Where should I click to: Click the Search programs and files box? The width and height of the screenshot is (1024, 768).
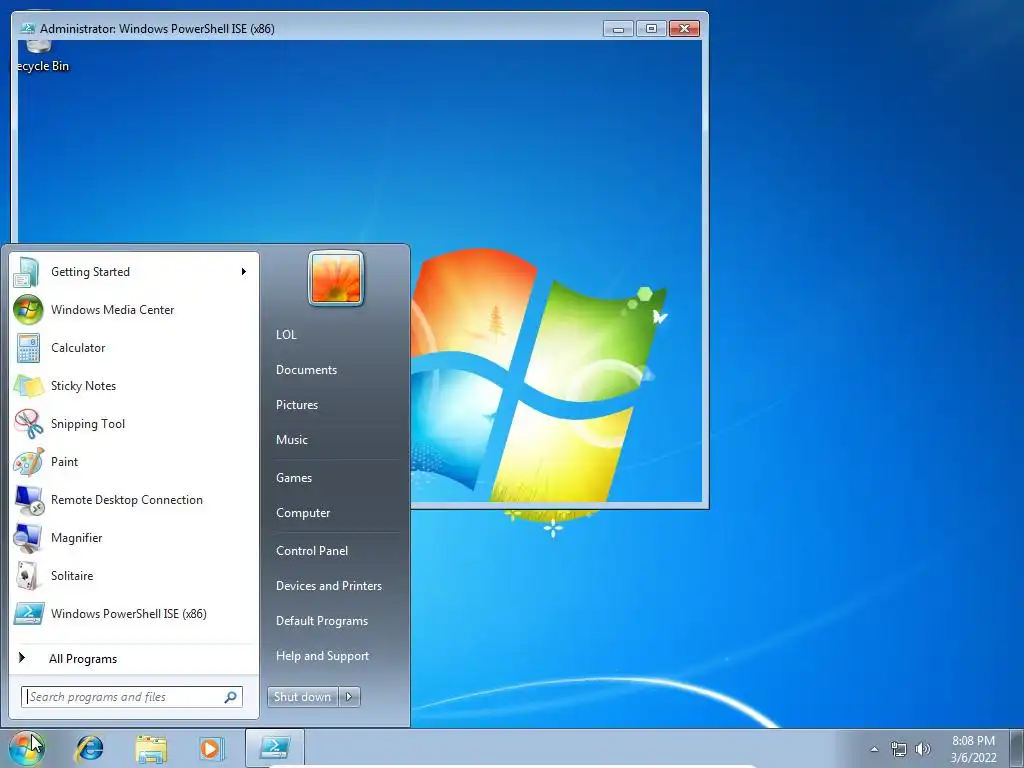click(x=132, y=697)
